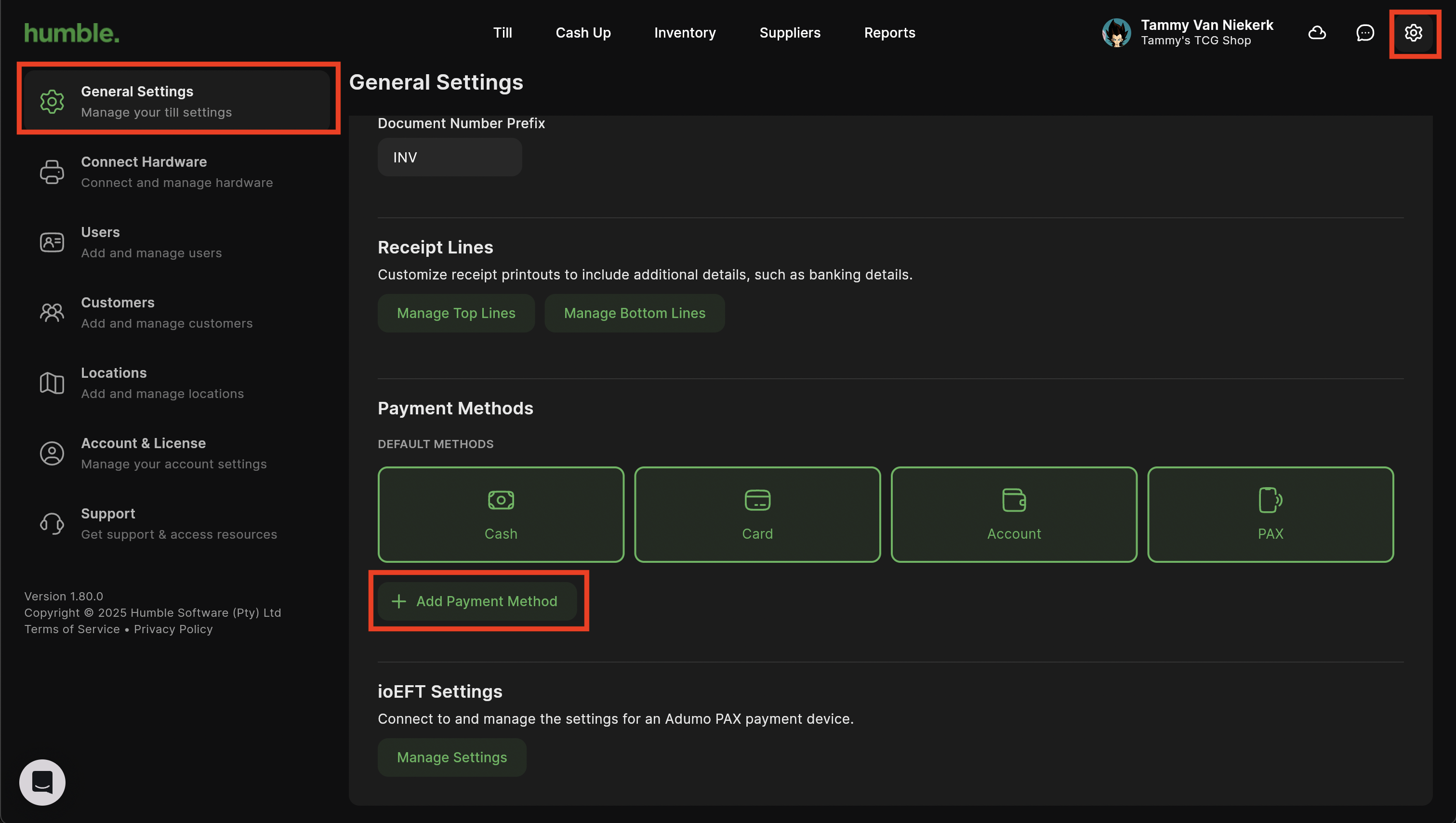
Task: Click the printer icon for Connect Hardware
Action: [x=52, y=172]
